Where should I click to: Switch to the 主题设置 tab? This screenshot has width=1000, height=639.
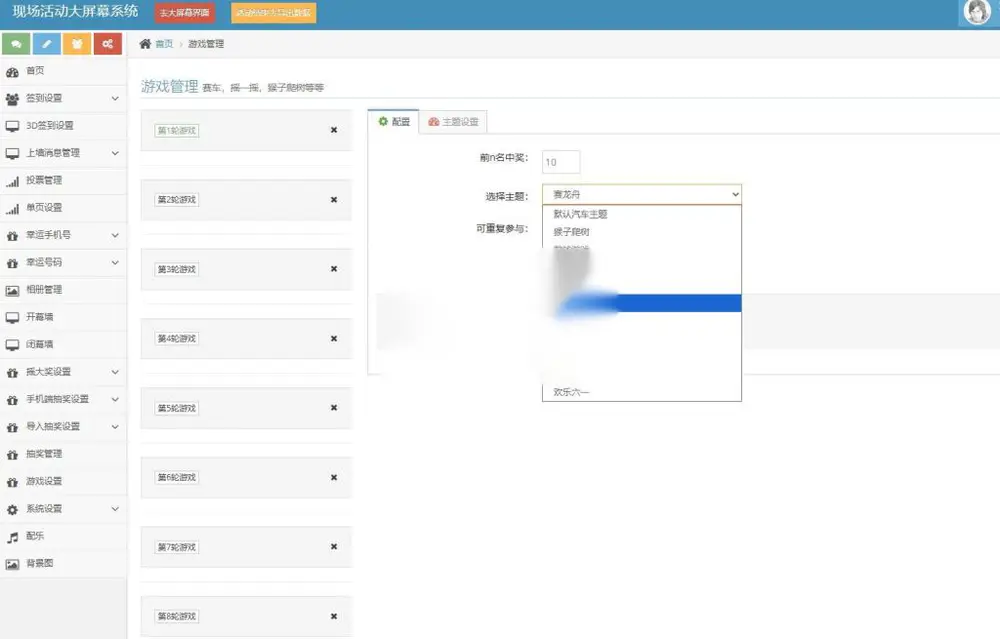coord(453,122)
